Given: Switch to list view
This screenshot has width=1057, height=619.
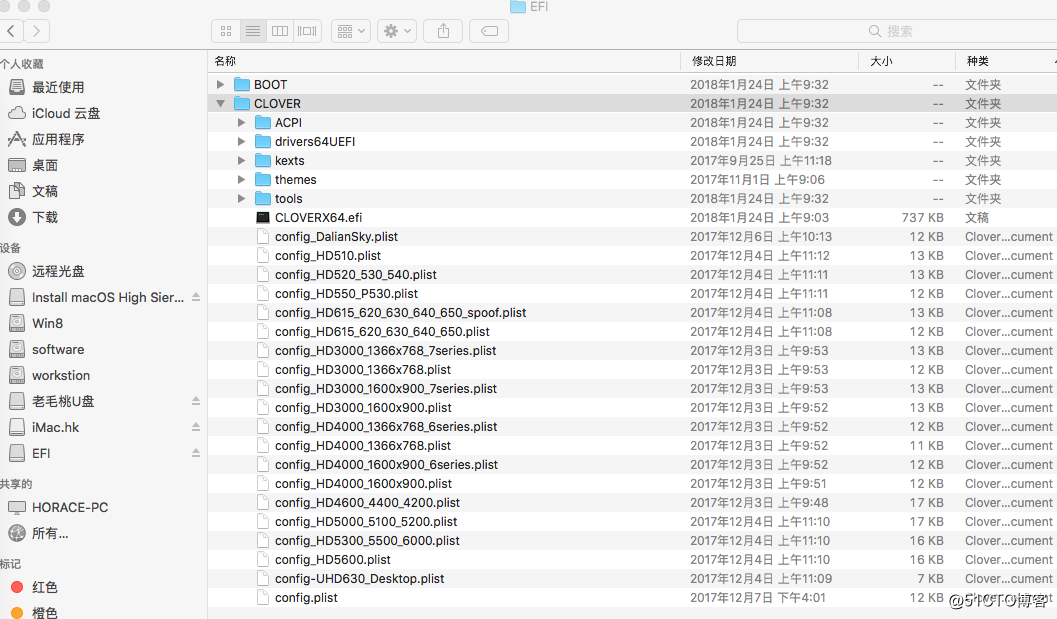Looking at the screenshot, I should (x=253, y=31).
